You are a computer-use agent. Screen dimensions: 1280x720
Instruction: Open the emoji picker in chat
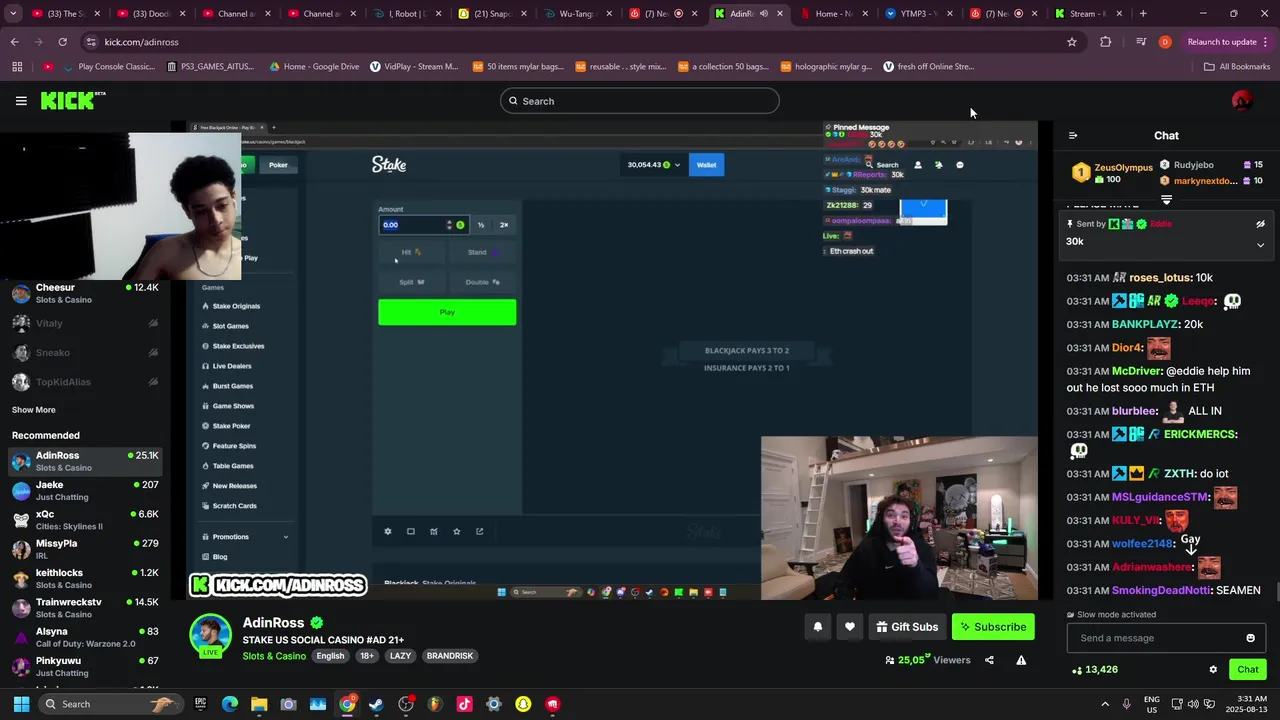[1250, 638]
